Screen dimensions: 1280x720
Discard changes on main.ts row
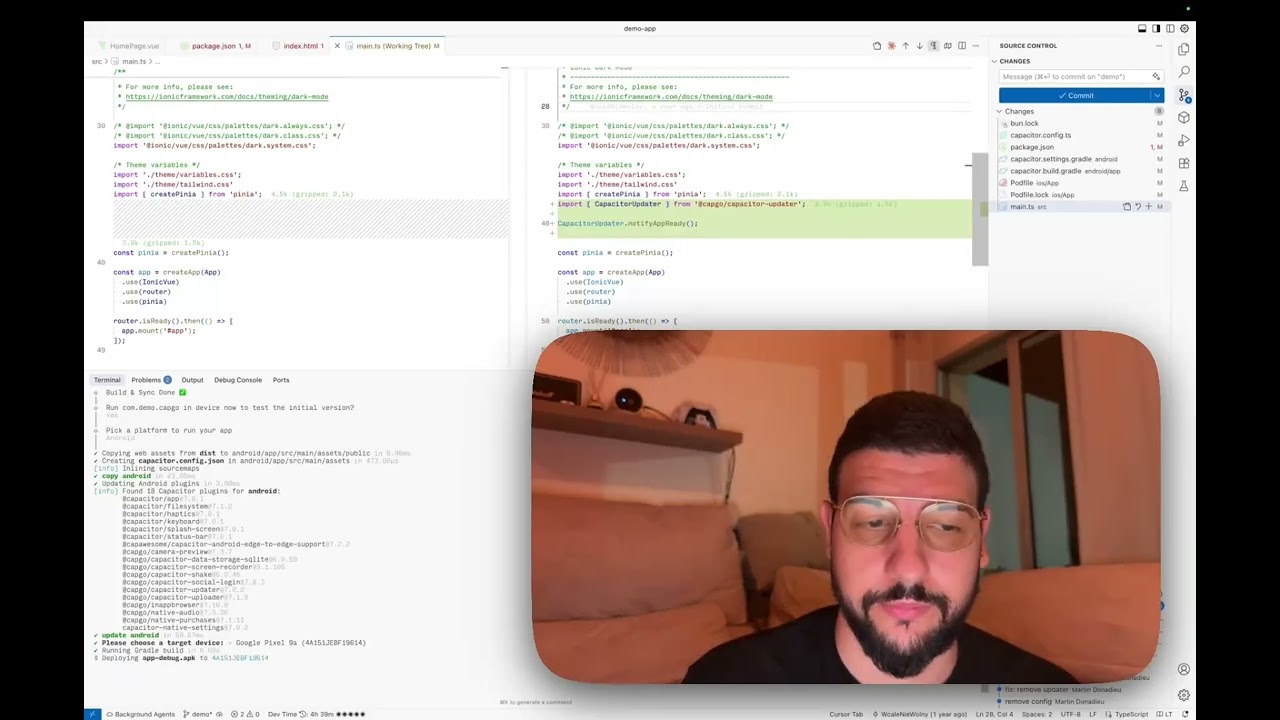click(1137, 207)
